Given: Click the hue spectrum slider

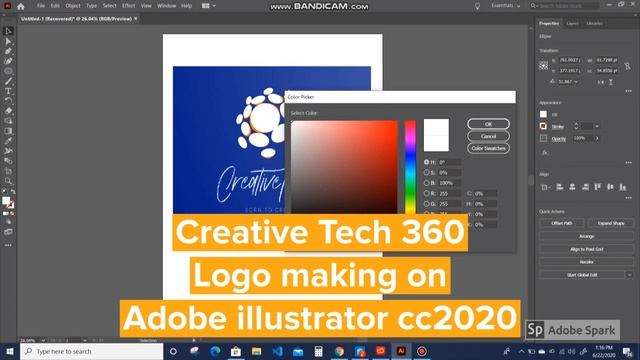Looking at the screenshot, I should tap(410, 167).
